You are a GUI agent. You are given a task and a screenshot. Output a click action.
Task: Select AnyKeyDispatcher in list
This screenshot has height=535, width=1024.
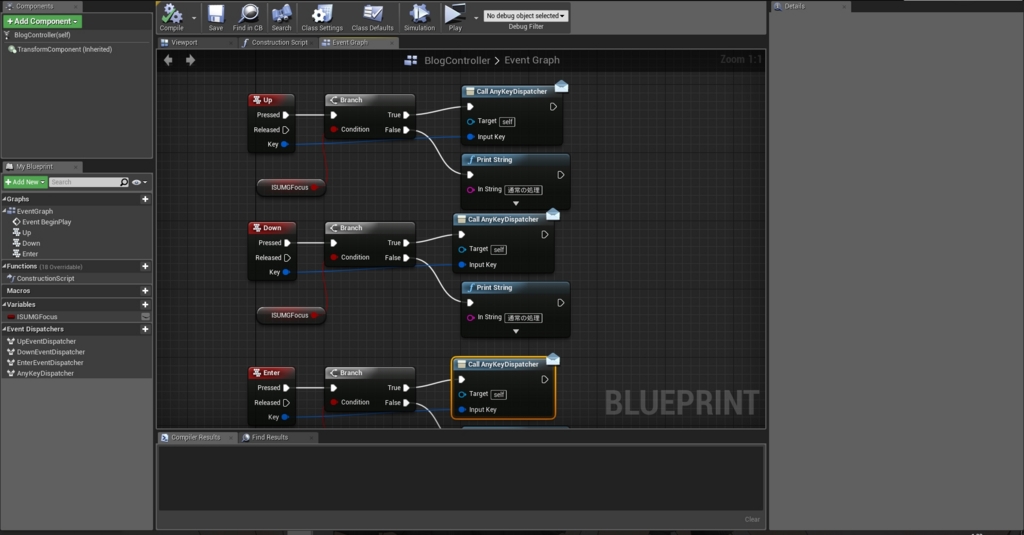coord(45,374)
